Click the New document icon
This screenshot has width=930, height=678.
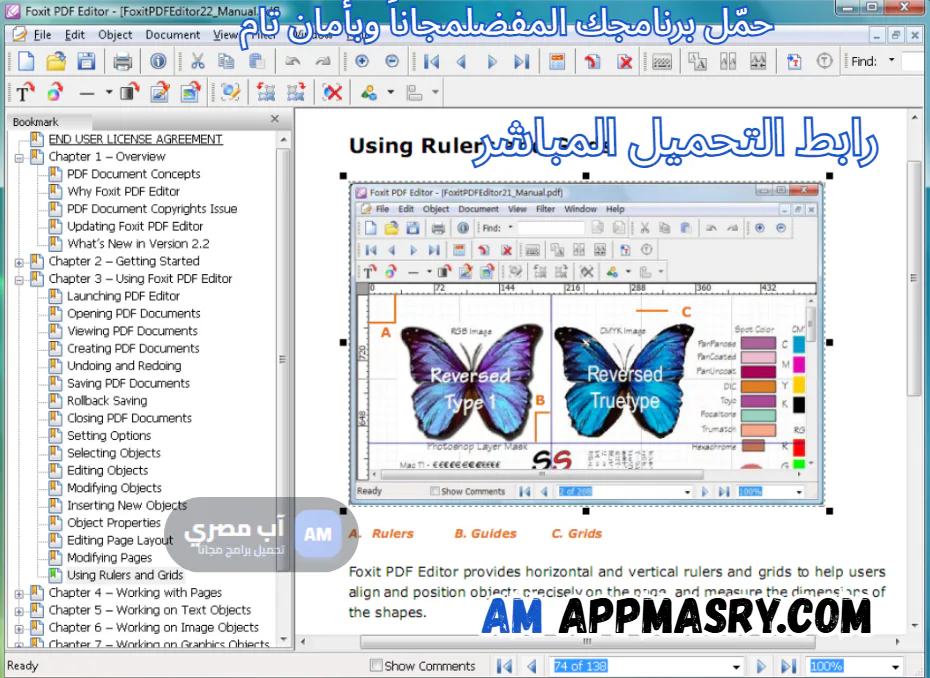[x=26, y=61]
